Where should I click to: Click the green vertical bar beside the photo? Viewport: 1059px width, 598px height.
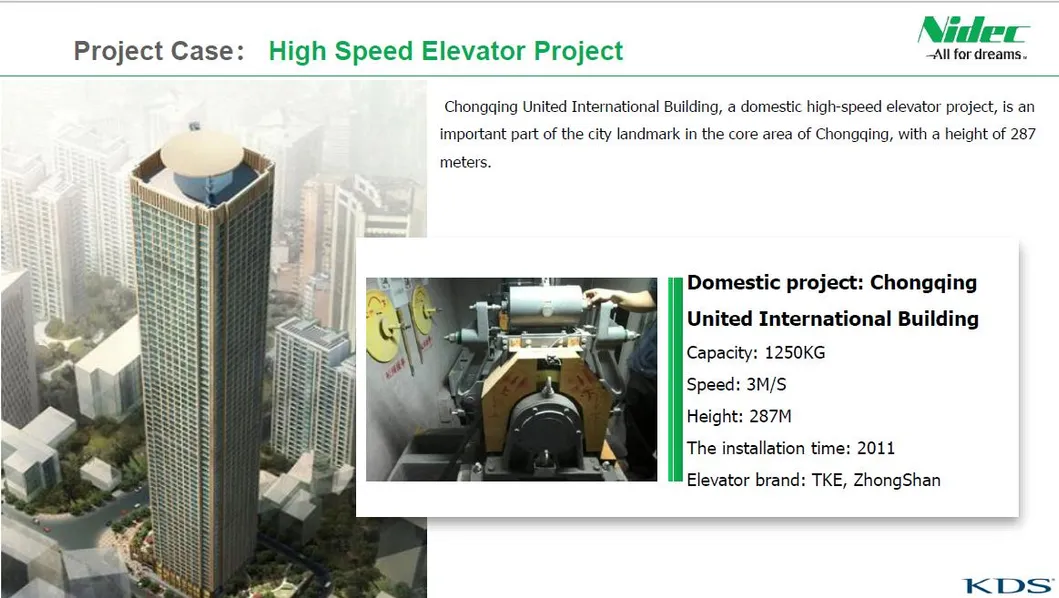click(674, 379)
